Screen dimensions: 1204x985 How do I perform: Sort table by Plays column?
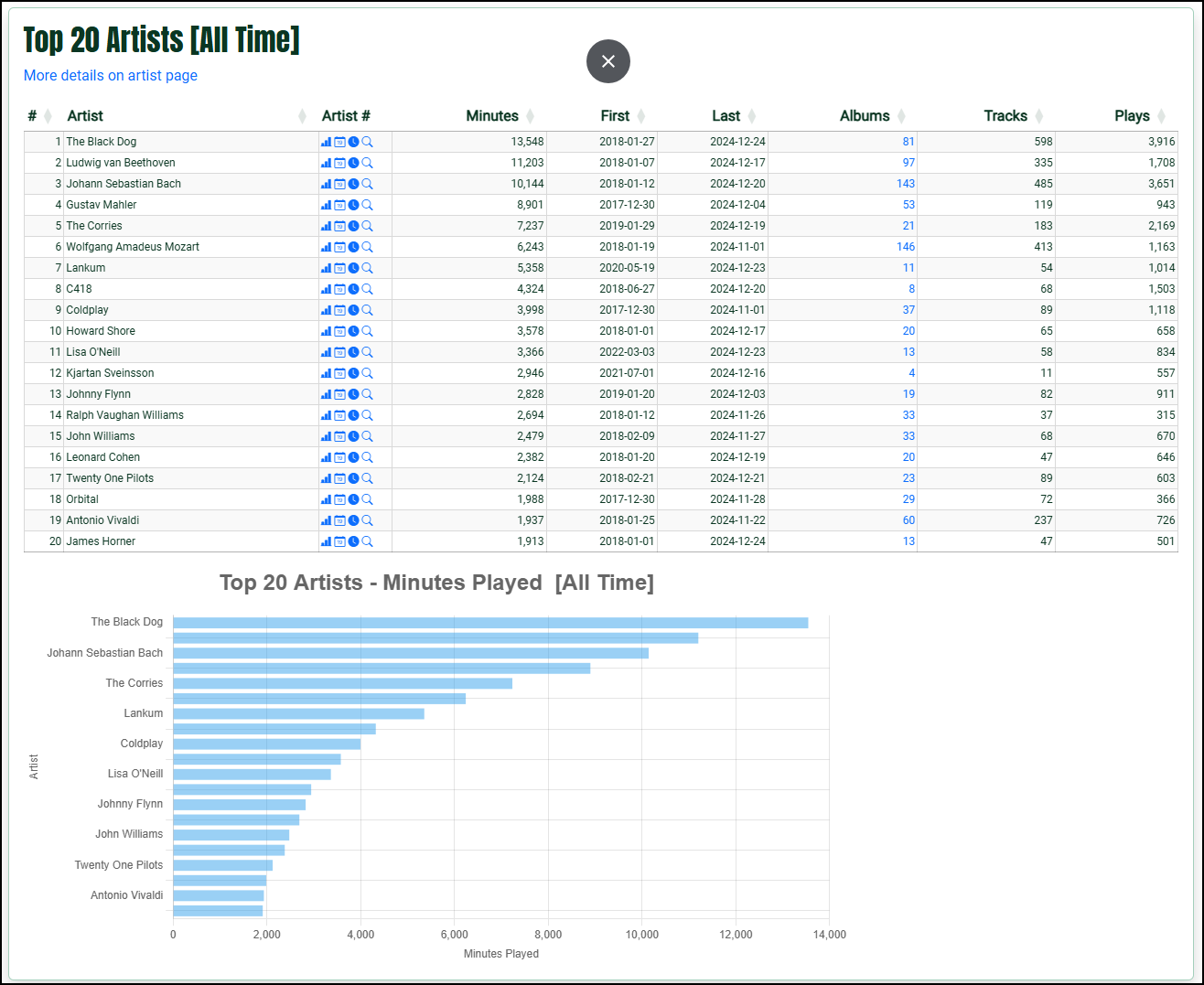1140,116
